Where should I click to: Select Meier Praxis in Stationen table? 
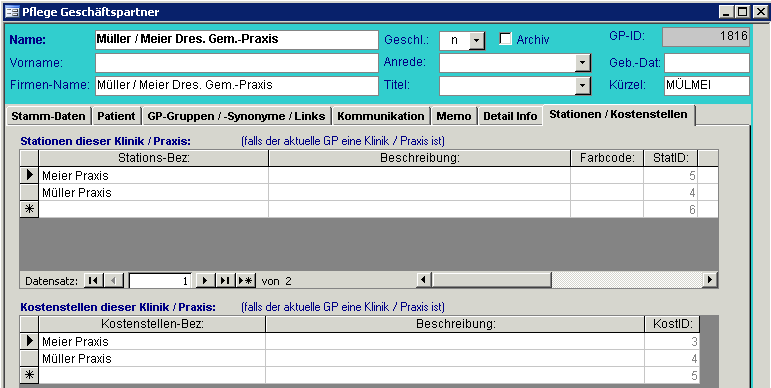[154, 175]
